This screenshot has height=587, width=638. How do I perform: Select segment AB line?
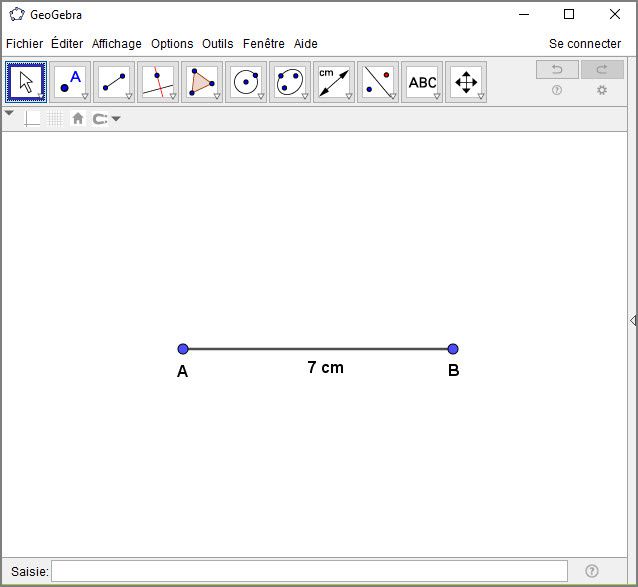[318, 349]
